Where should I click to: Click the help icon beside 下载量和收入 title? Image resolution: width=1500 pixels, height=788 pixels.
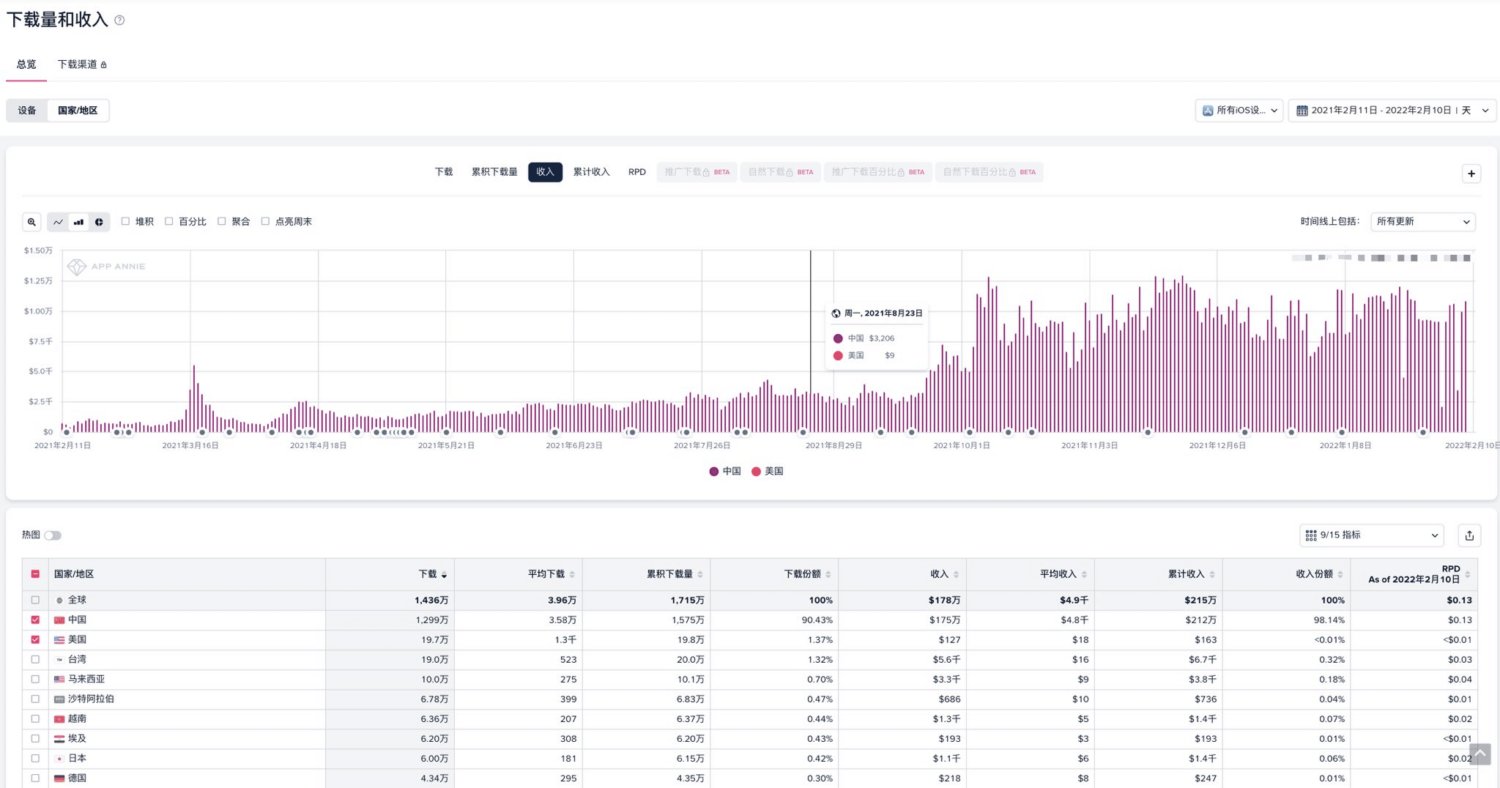120,20
